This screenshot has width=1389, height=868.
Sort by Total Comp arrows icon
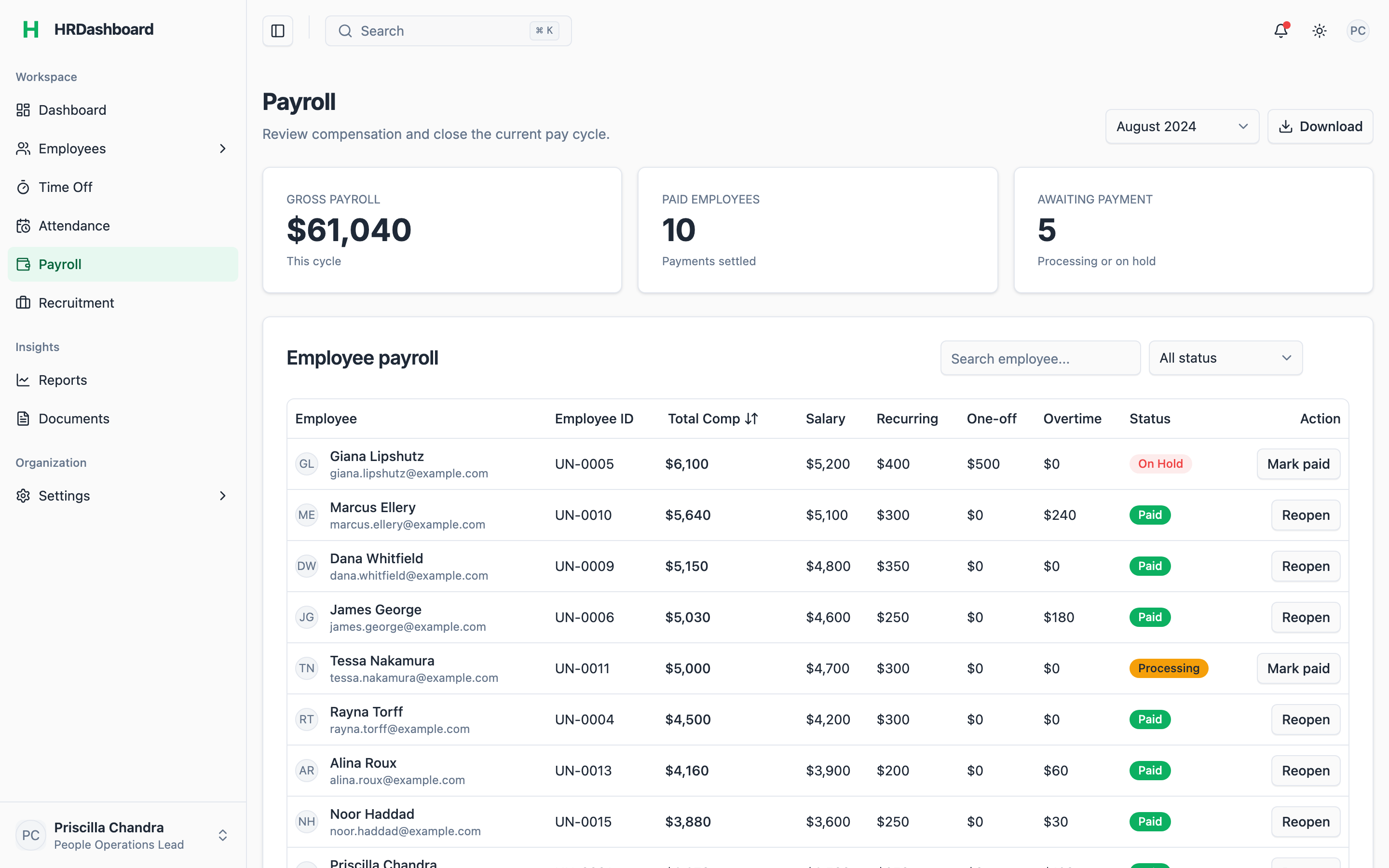[x=751, y=419]
